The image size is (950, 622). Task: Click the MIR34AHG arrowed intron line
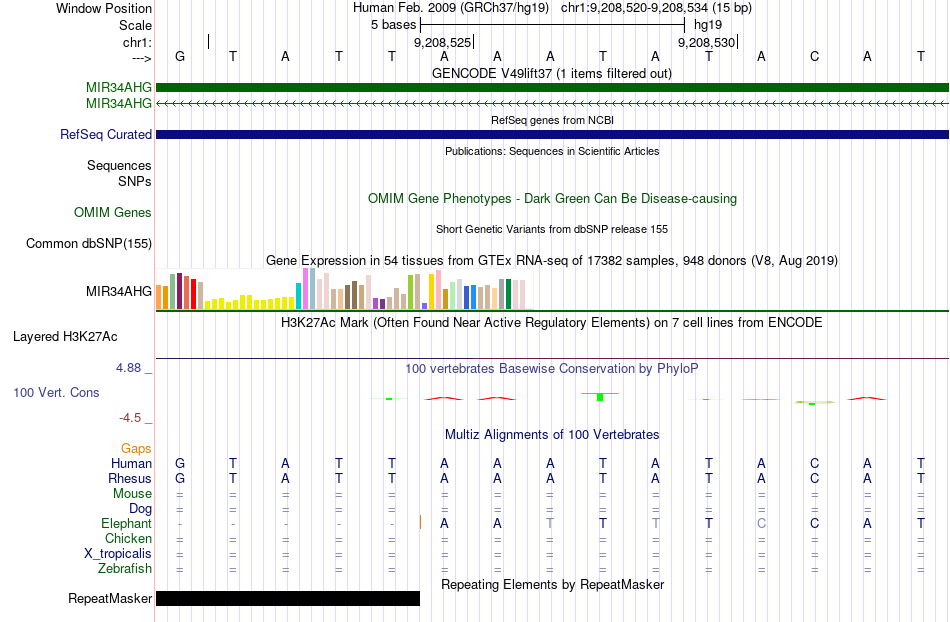click(x=552, y=104)
